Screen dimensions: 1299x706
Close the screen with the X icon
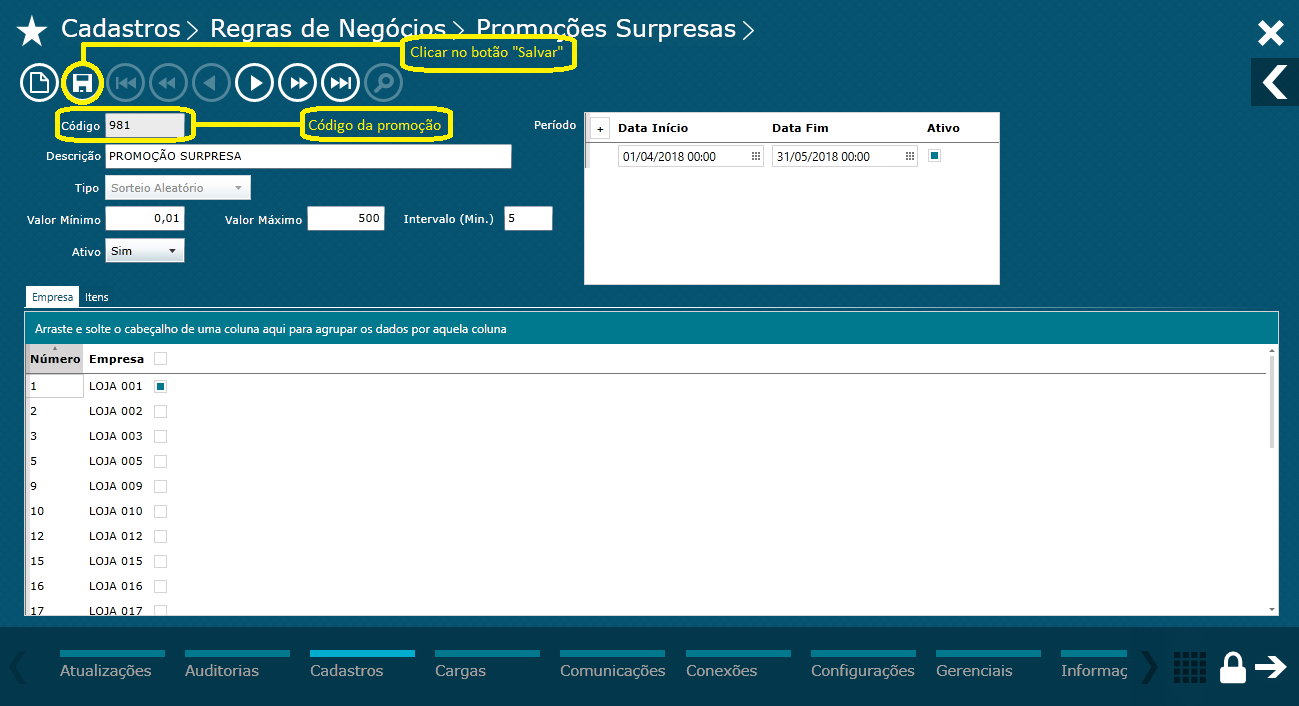pos(1271,34)
